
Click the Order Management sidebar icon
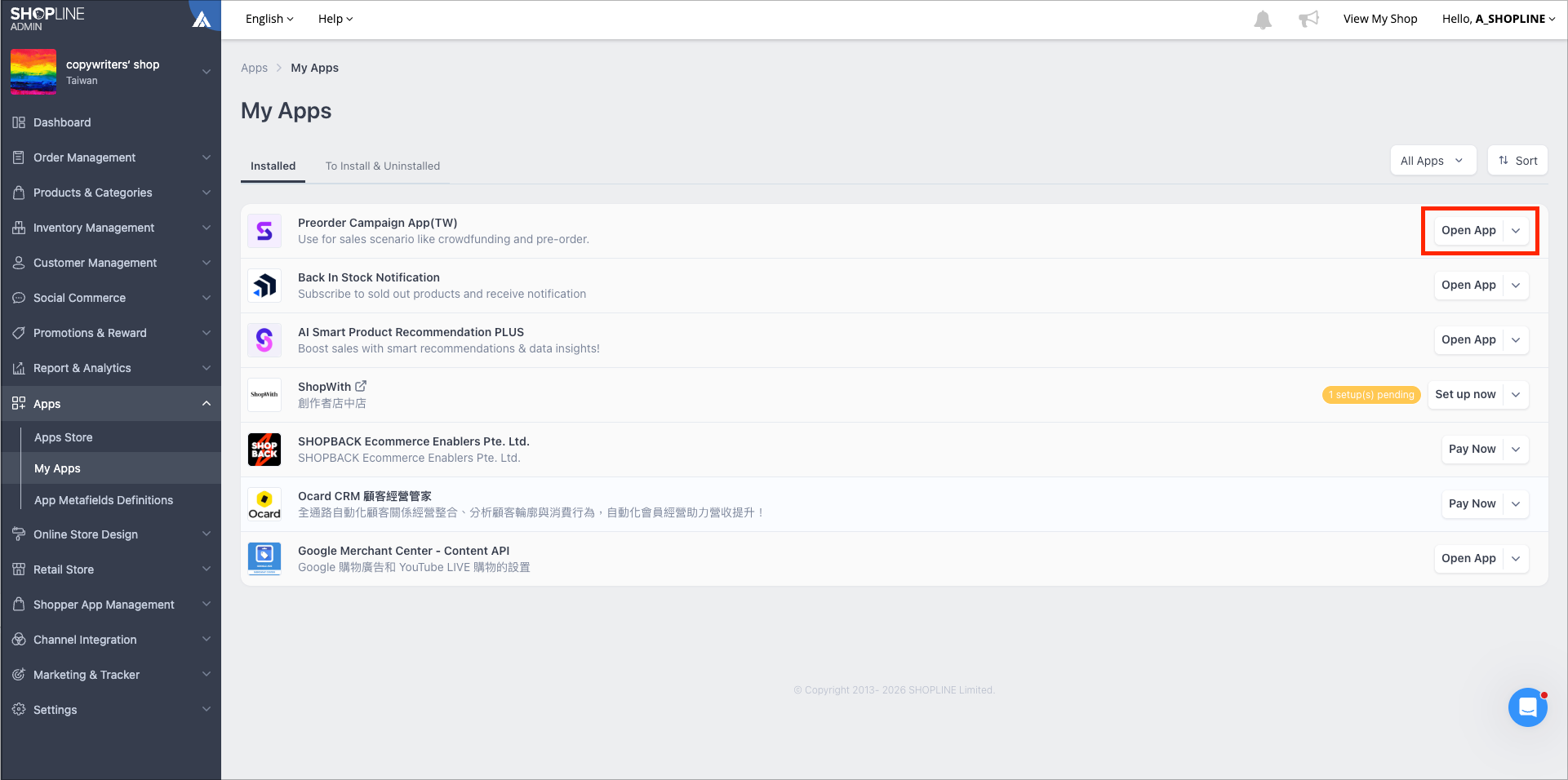(19, 157)
